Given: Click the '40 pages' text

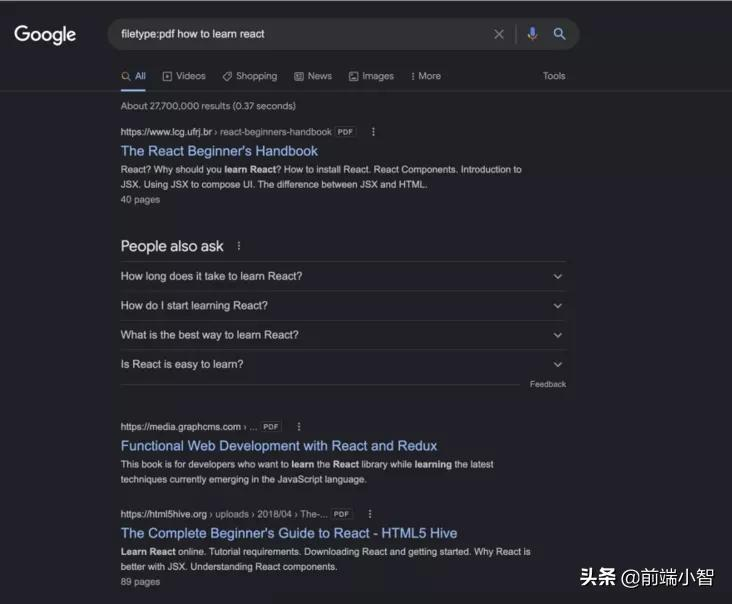Looking at the screenshot, I should [x=140, y=199].
